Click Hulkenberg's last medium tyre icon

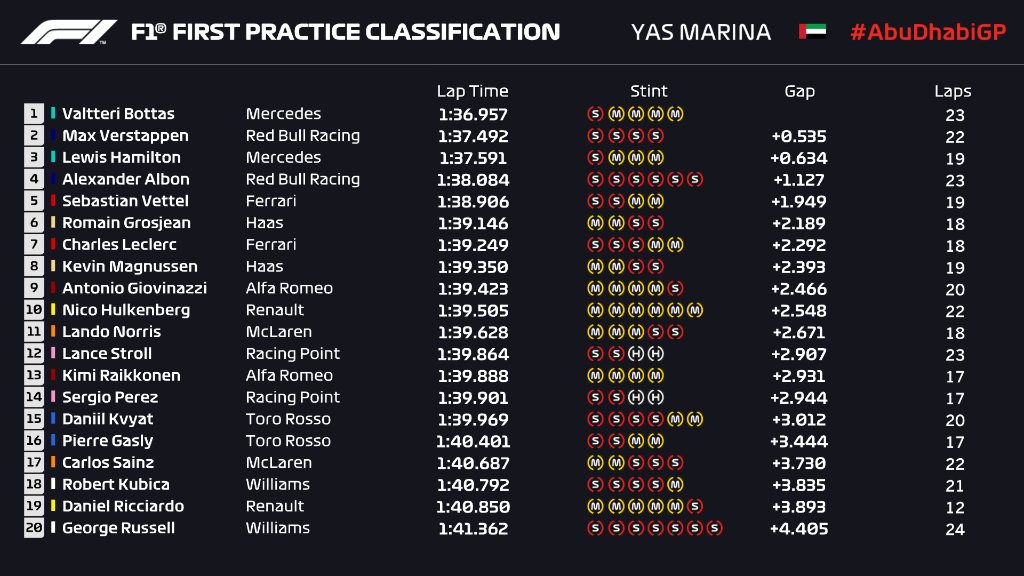695,310
